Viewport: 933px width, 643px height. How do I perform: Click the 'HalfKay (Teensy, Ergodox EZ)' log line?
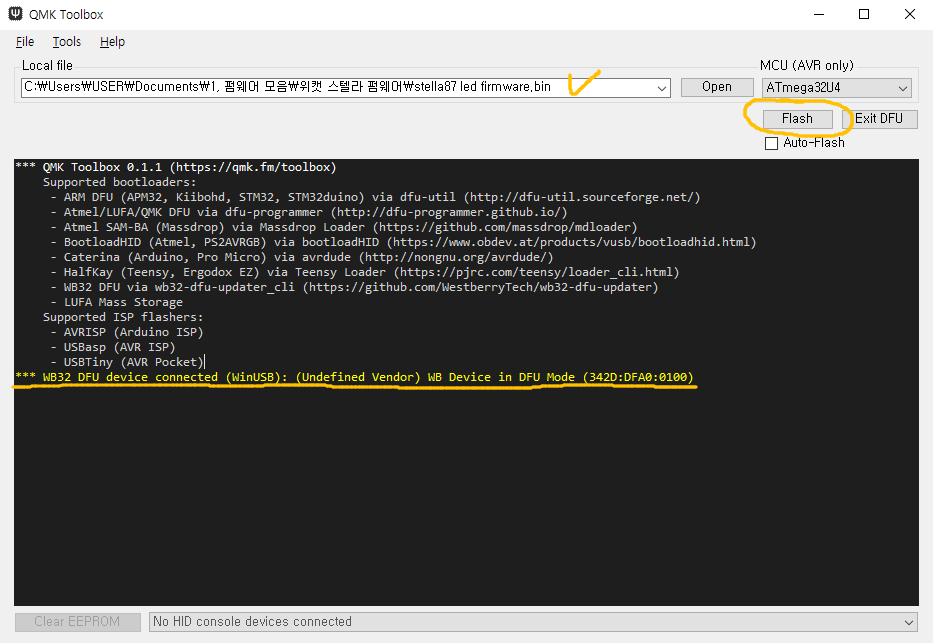tap(365, 272)
